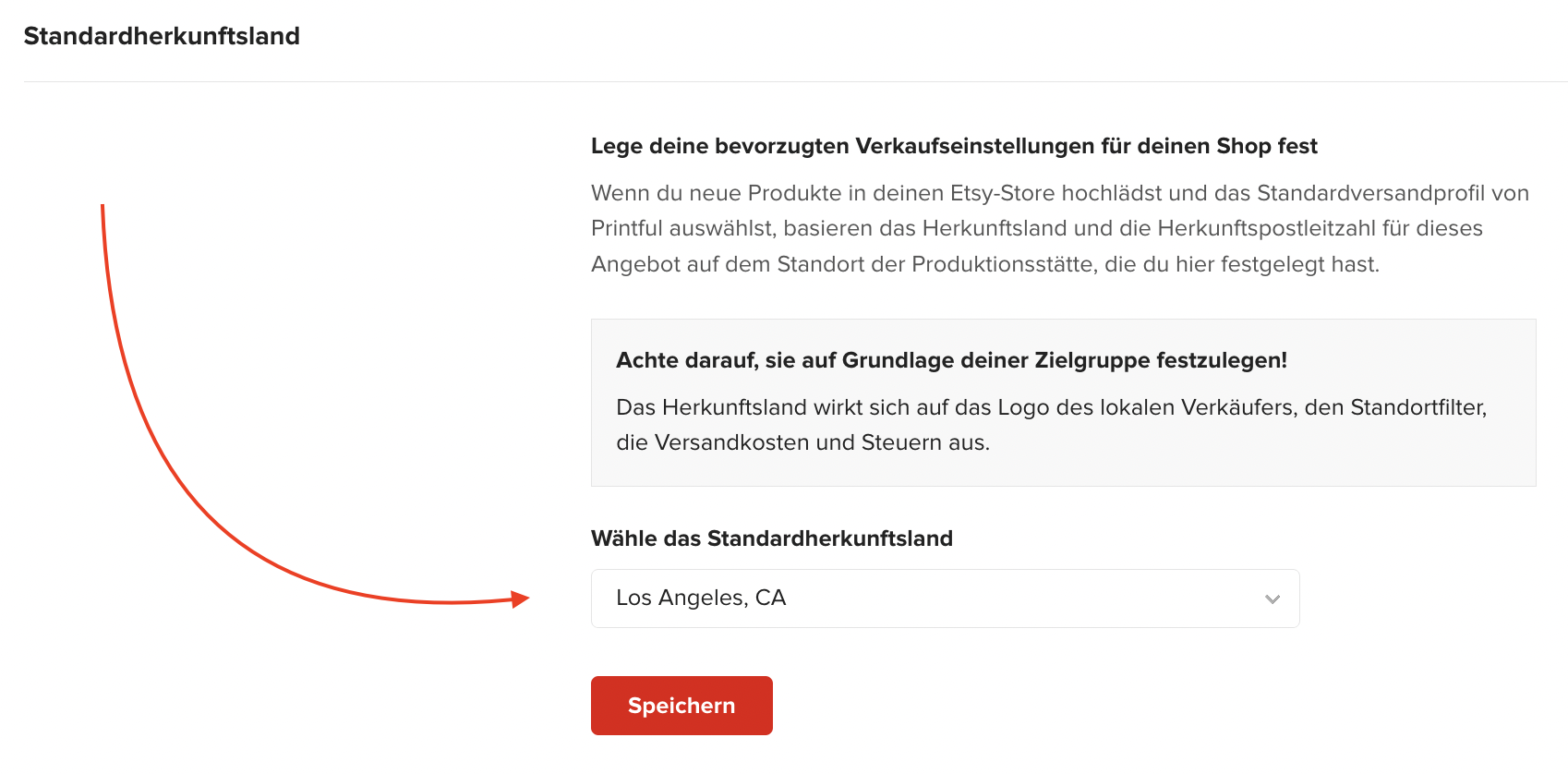Click the chevron arrow in the origin dropdown

click(1272, 599)
